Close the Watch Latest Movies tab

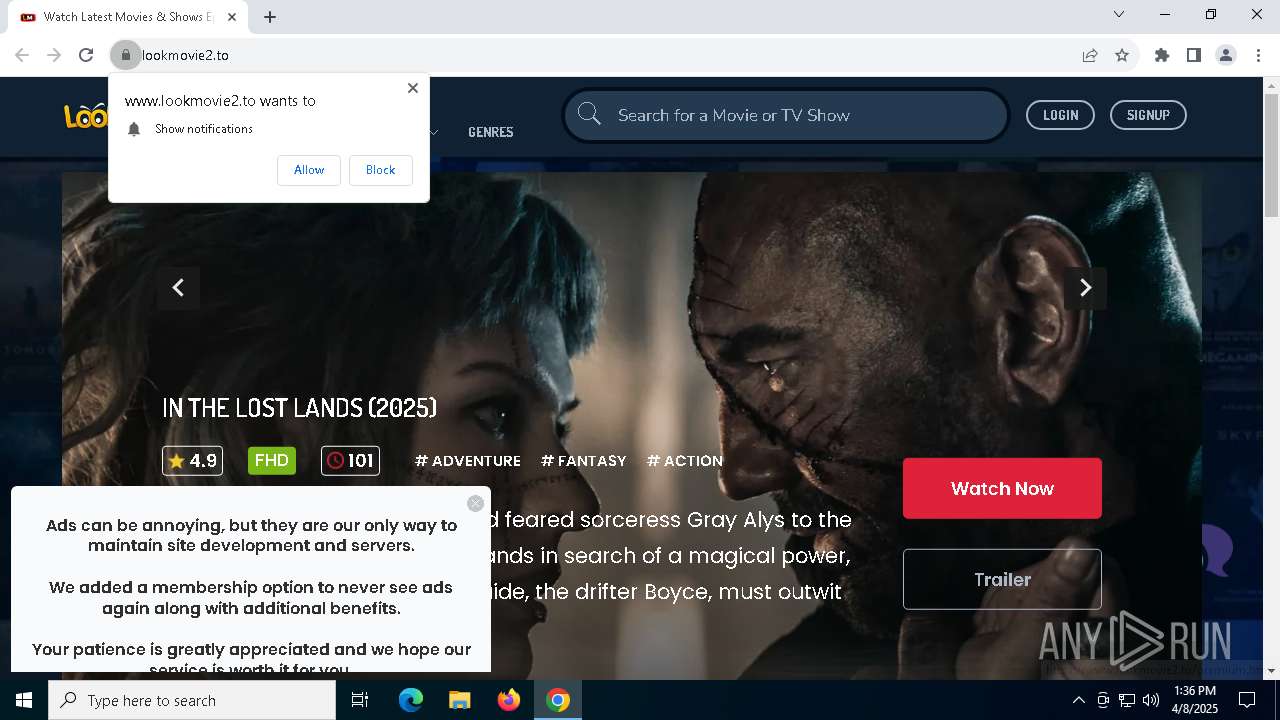pyautogui.click(x=232, y=17)
